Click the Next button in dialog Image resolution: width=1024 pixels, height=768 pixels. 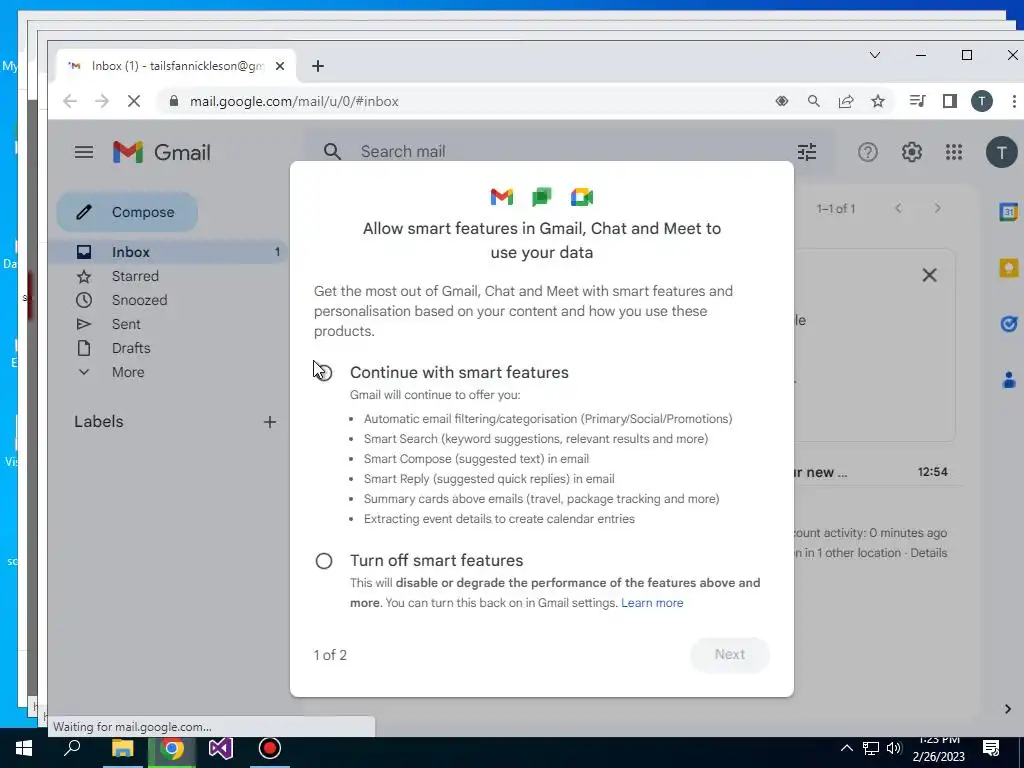click(729, 654)
